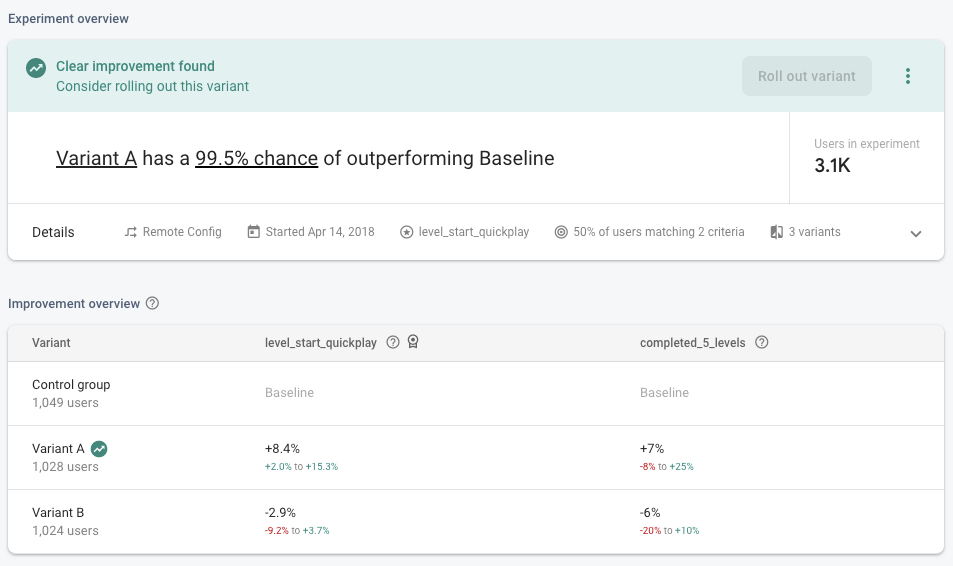Click the green trending improvement icon in banner
Viewport: 953px width, 566px height.
tap(36, 68)
